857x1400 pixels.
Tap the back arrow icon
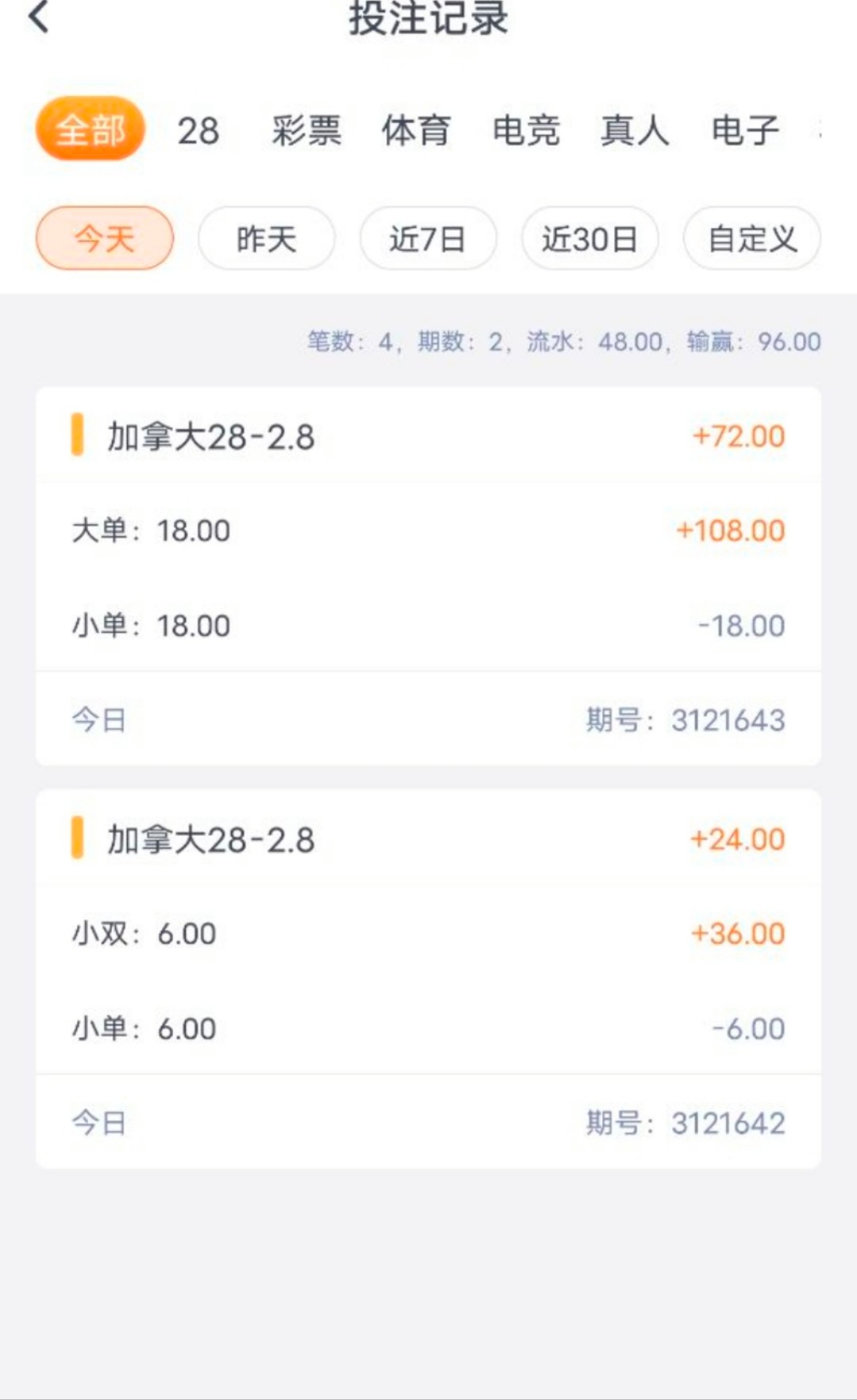[39, 17]
